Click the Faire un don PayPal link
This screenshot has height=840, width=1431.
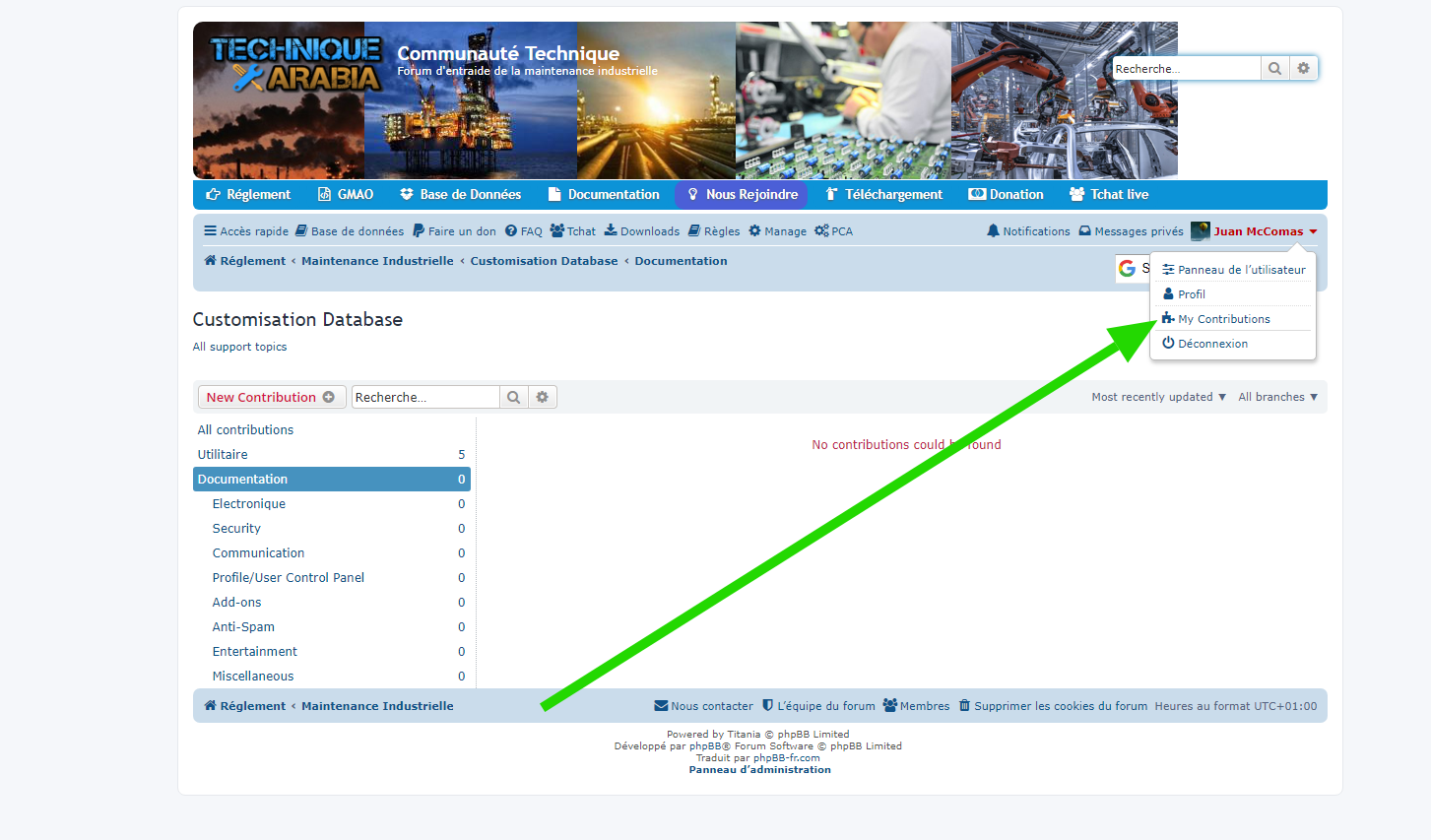[454, 231]
